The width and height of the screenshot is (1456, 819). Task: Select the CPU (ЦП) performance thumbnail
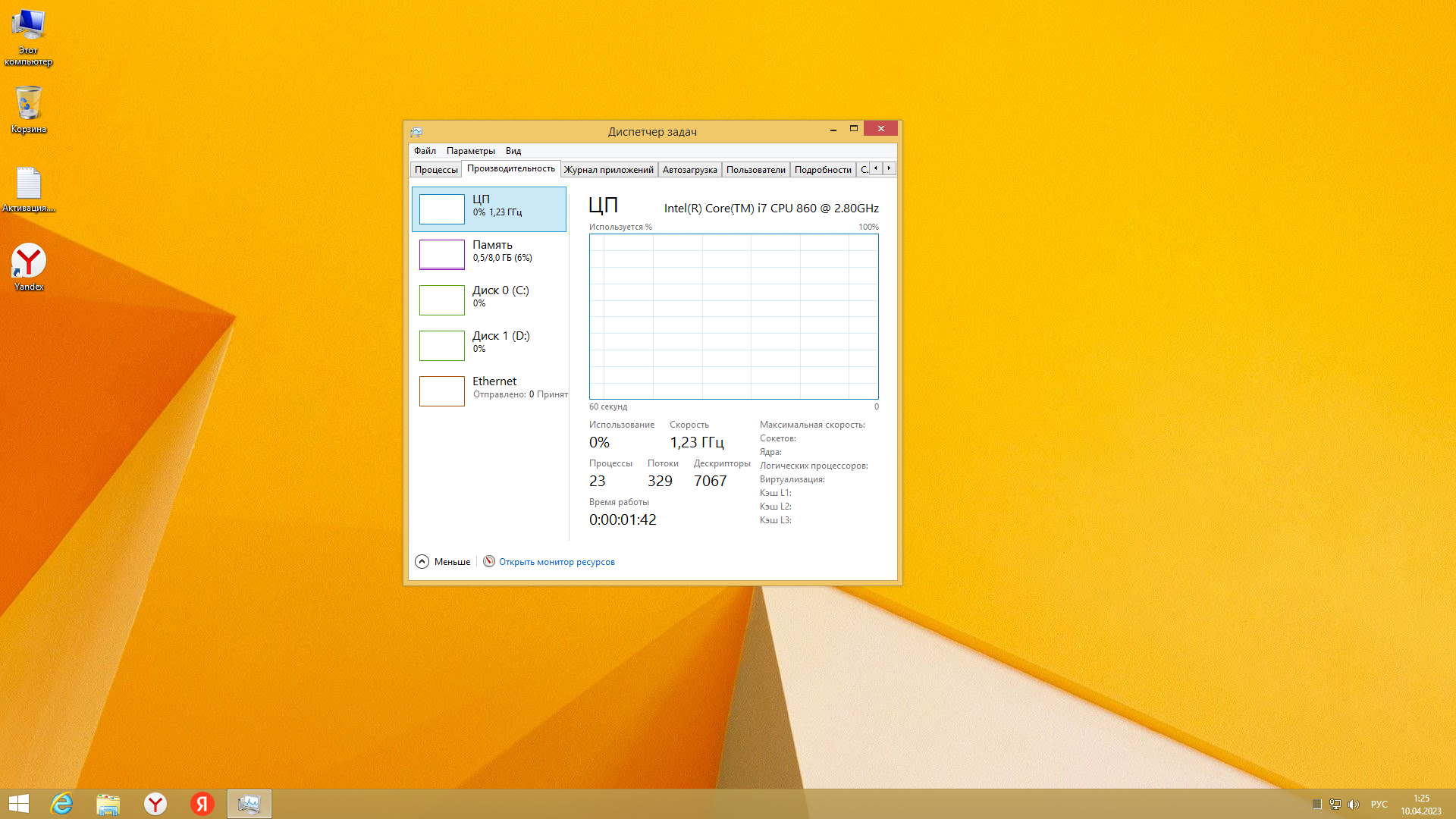(488, 209)
